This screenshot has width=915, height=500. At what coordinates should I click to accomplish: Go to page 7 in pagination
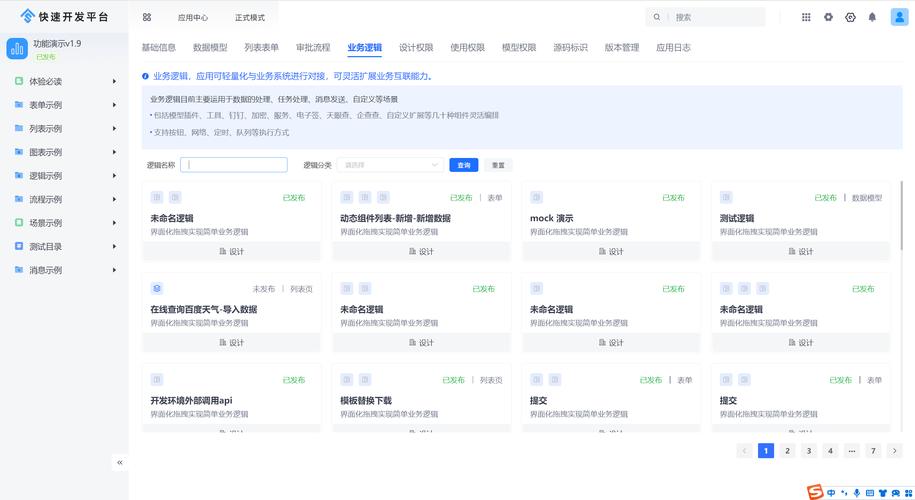873,450
